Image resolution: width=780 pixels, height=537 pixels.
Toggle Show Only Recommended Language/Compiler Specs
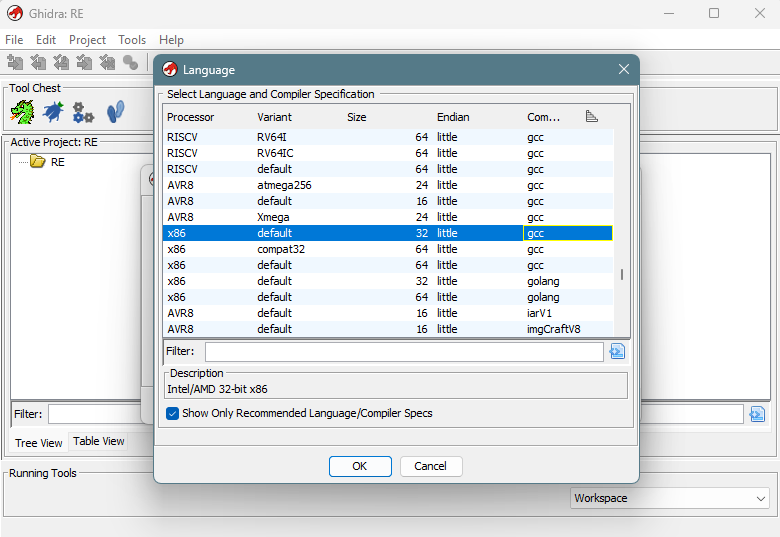tap(172, 414)
